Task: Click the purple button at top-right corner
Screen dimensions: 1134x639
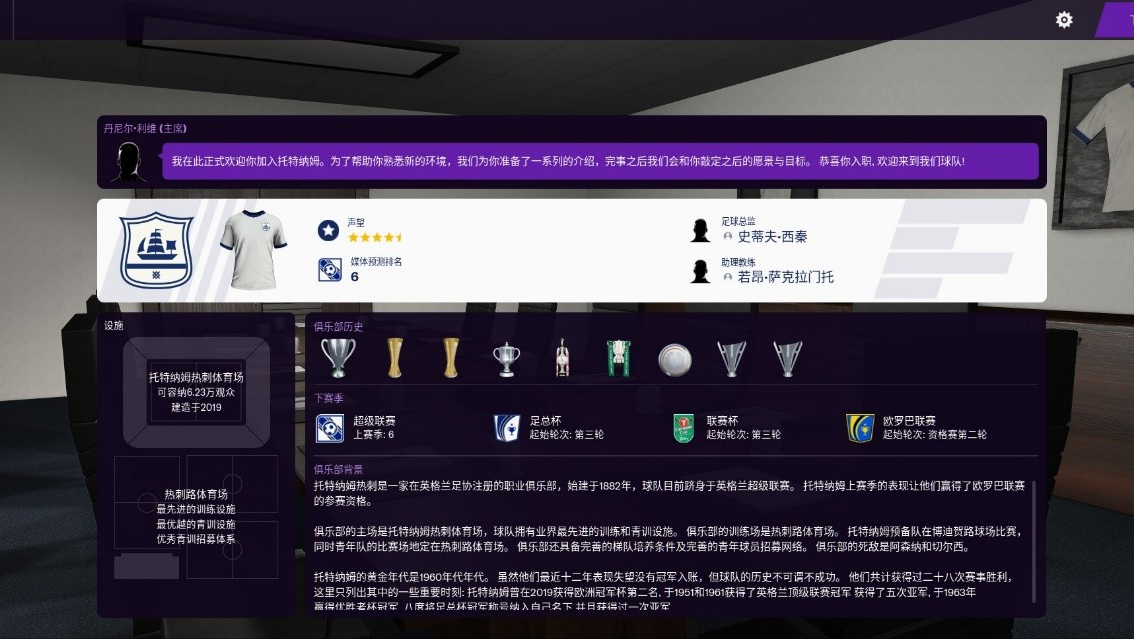Action: point(1115,19)
